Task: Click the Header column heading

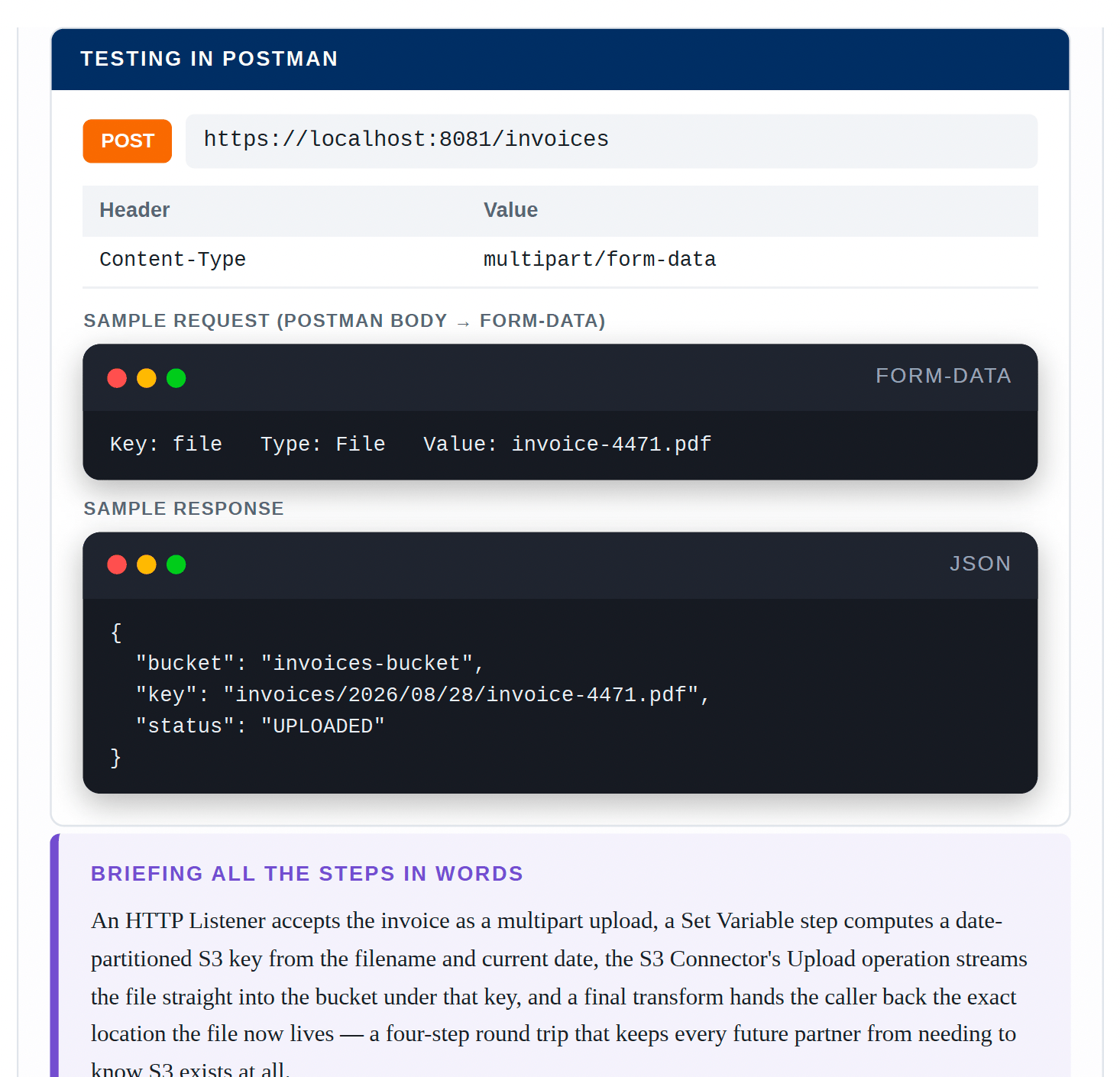Action: tap(134, 210)
